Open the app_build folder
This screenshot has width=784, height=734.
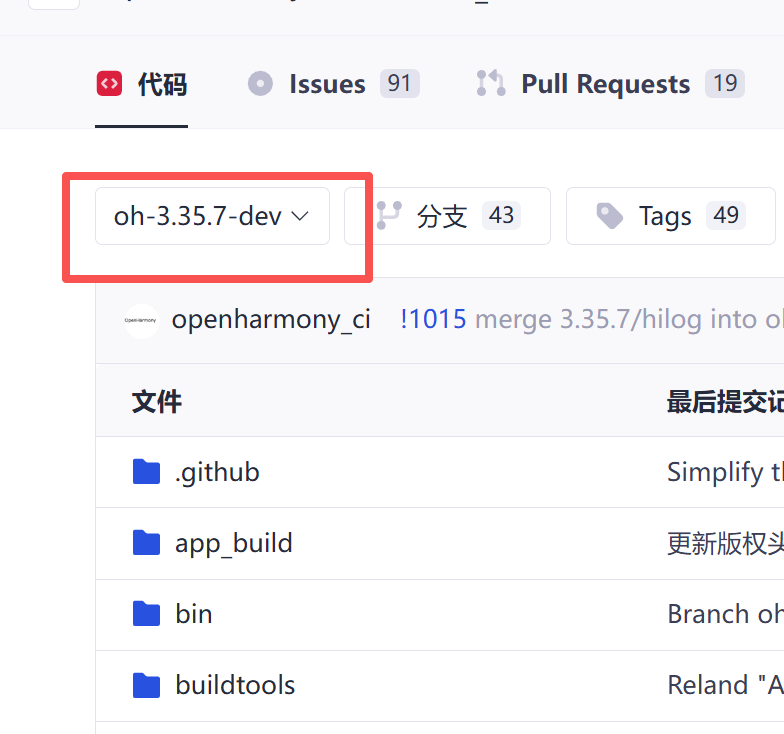(234, 544)
